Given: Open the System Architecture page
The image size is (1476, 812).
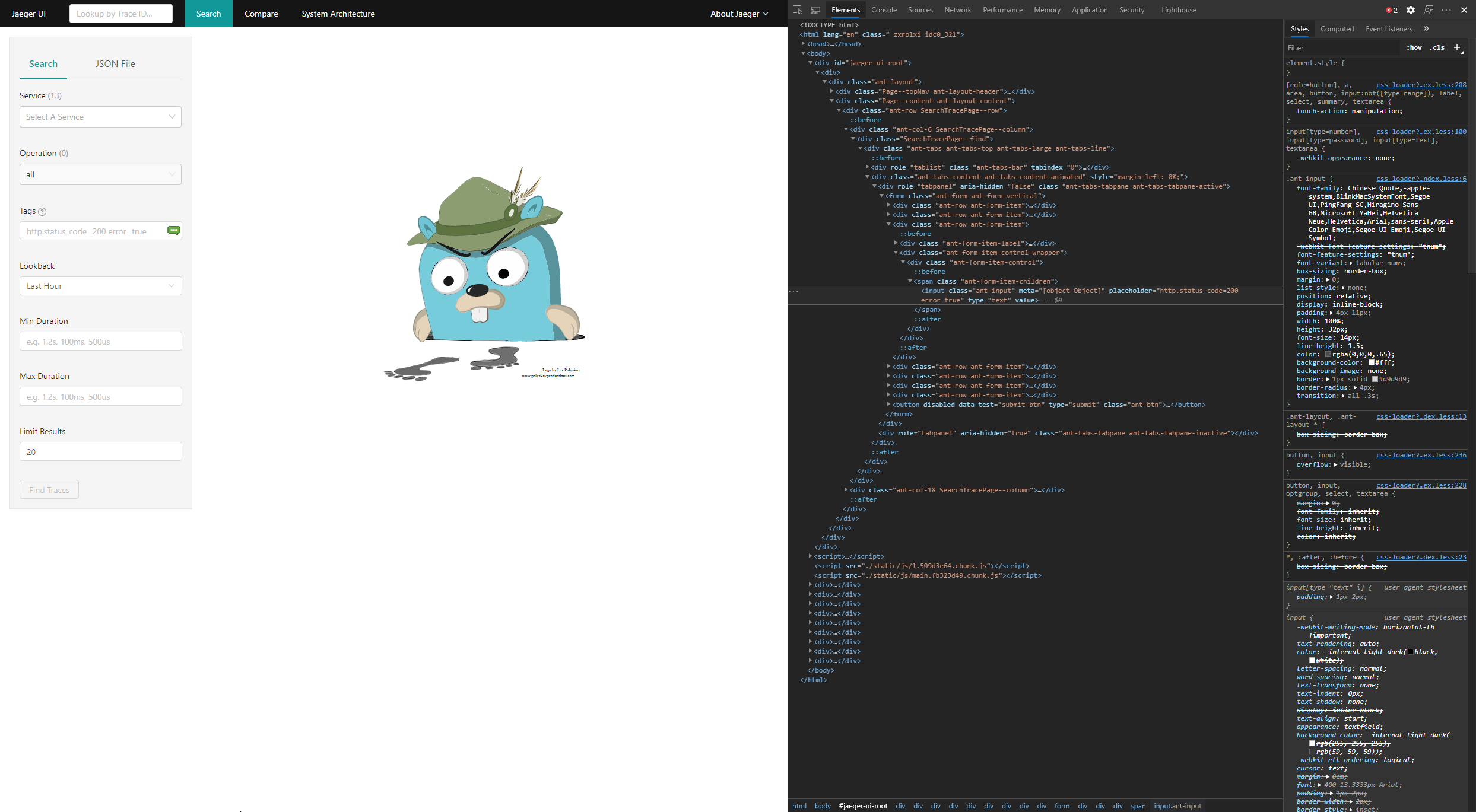Looking at the screenshot, I should pyautogui.click(x=338, y=14).
